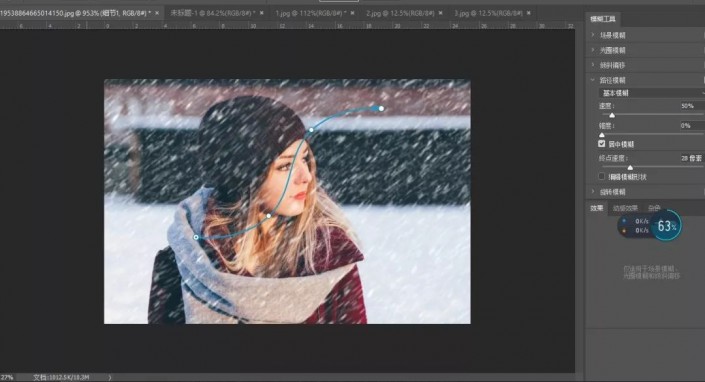Close the 3.jpg document tab
The width and height of the screenshot is (705, 382).
point(529,13)
